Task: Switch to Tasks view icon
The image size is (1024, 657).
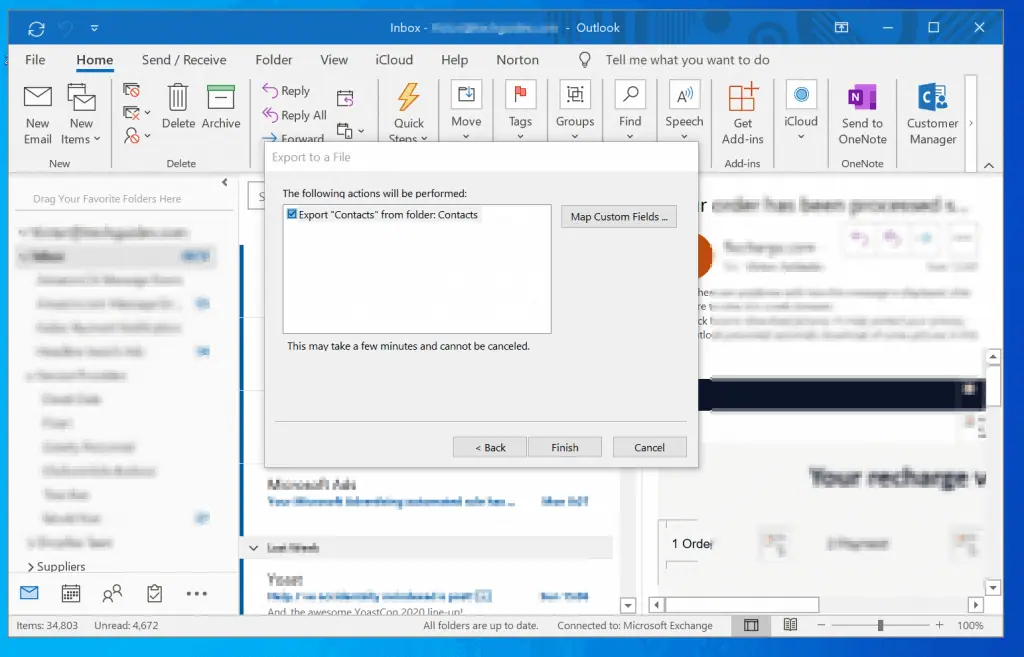Action: tap(154, 593)
